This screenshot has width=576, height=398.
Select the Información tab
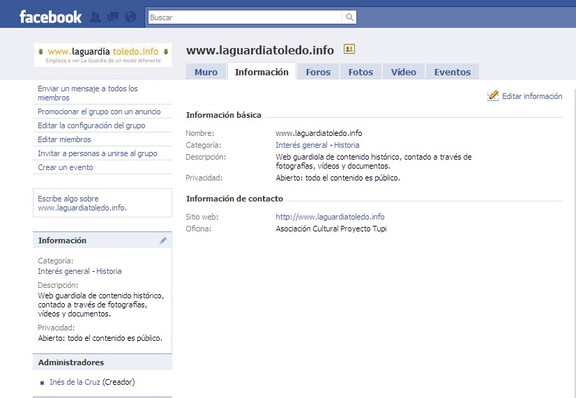(x=262, y=72)
